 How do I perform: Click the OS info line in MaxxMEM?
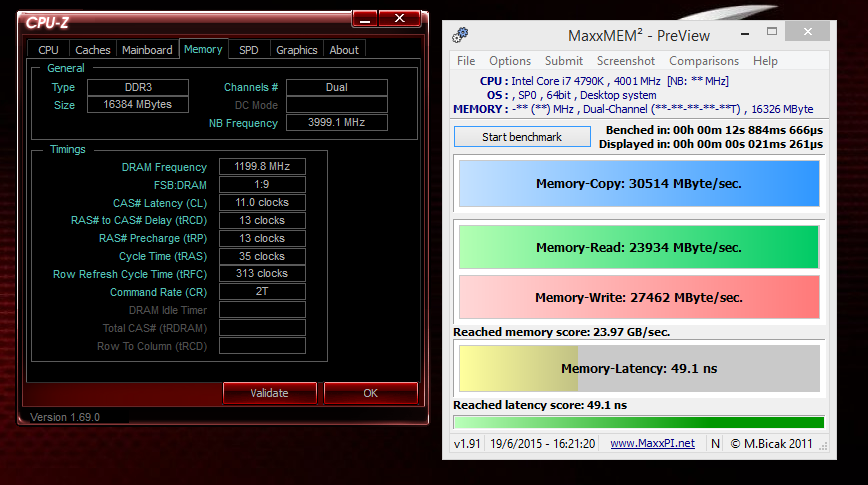[571, 95]
